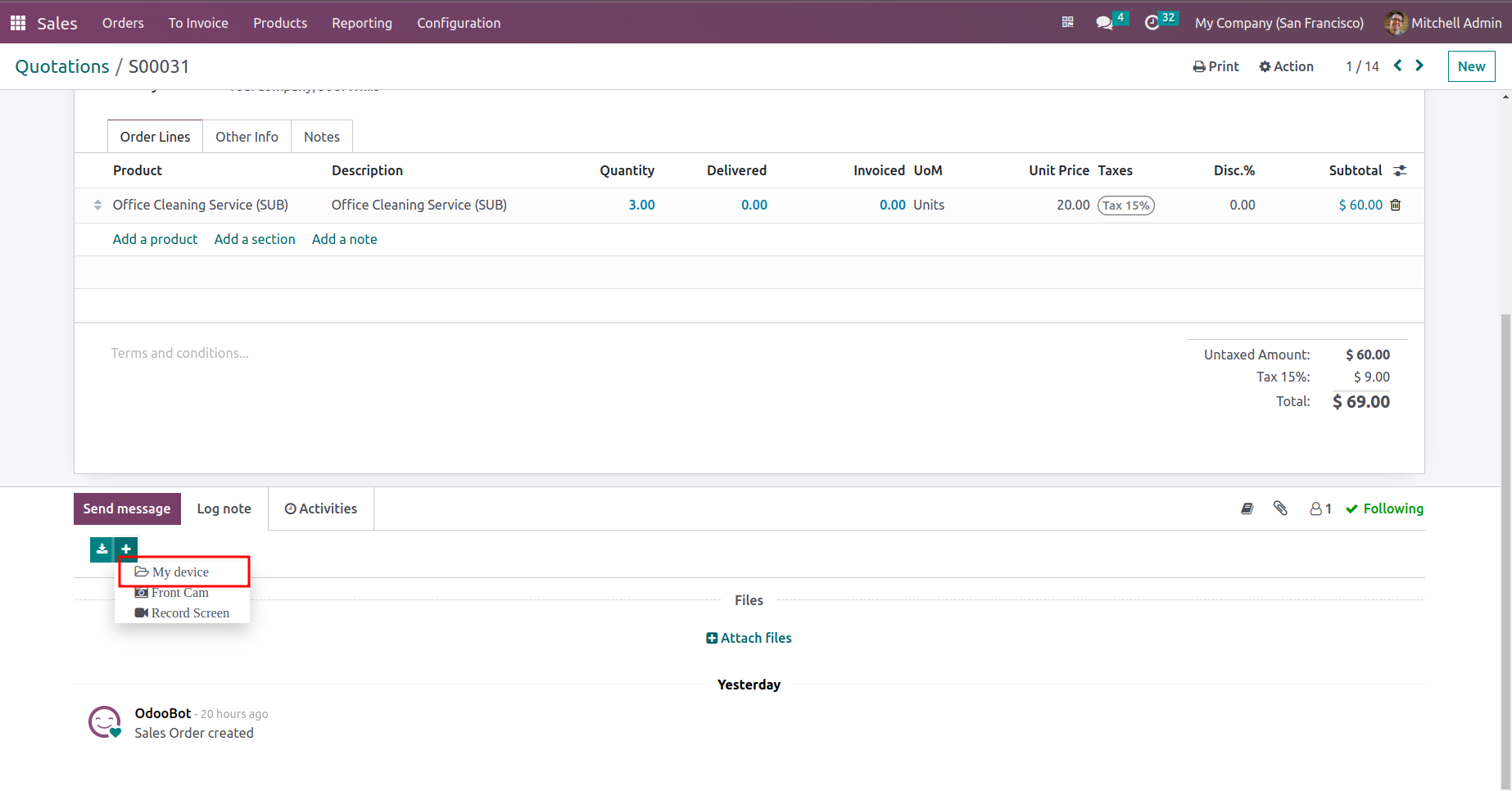
Task: Switch to the Other Info tab
Action: point(247,137)
